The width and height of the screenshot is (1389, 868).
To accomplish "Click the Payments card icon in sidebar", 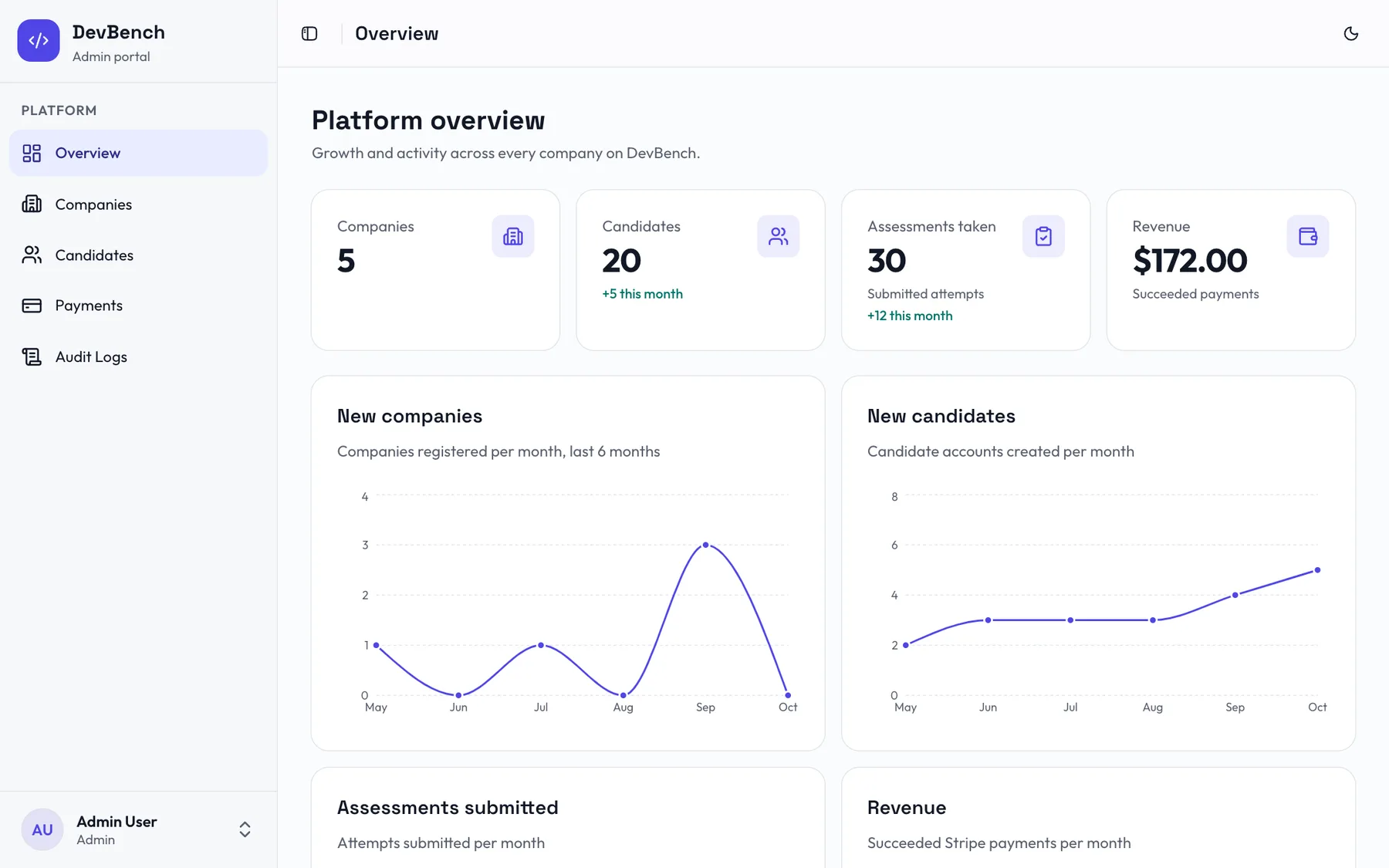I will [32, 306].
